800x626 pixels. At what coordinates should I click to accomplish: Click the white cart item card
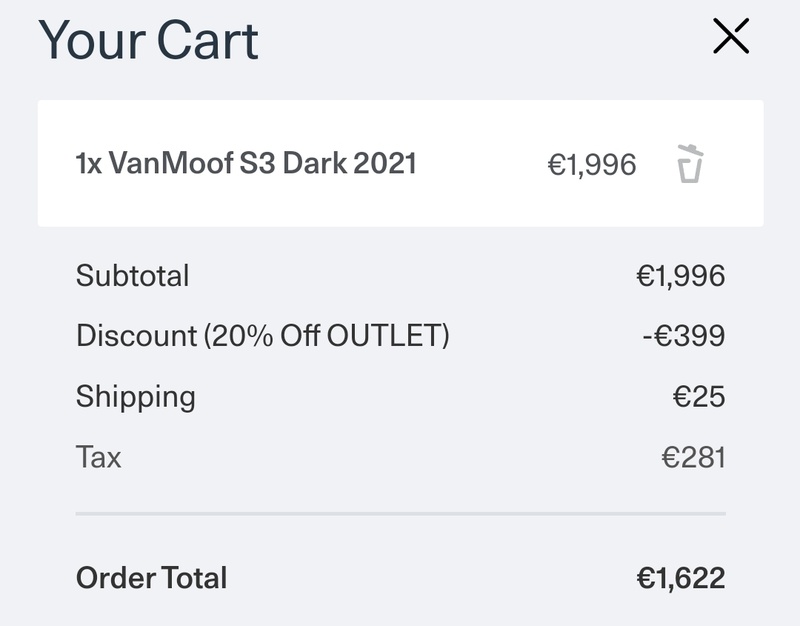coord(401,163)
